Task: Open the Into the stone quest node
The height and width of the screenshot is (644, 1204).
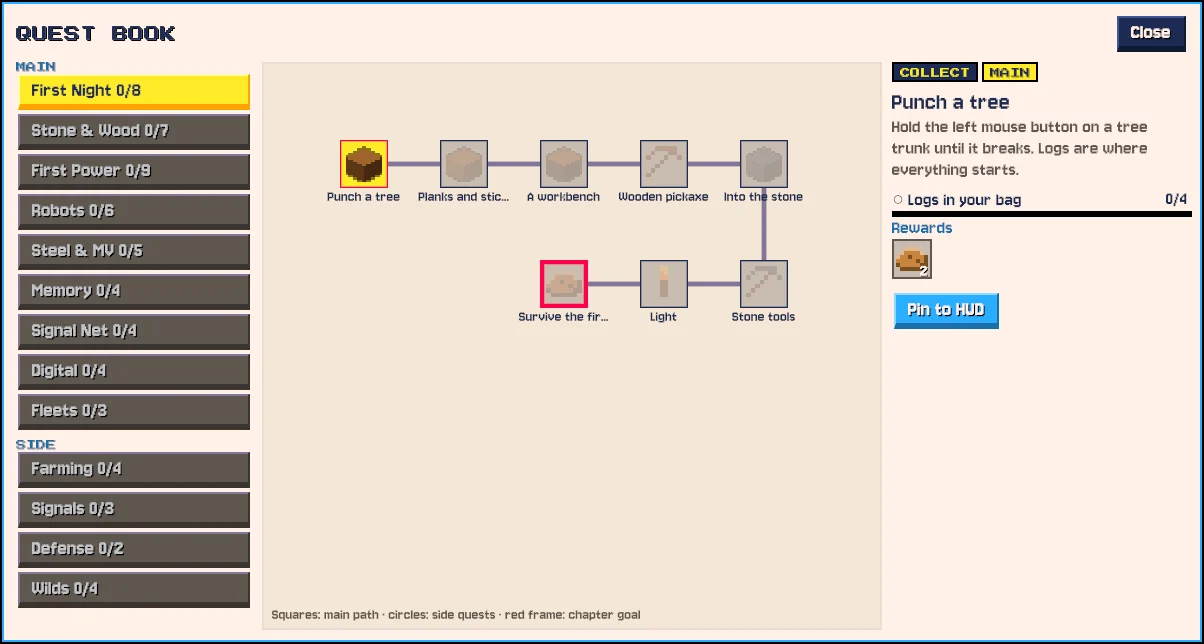Action: (x=764, y=164)
